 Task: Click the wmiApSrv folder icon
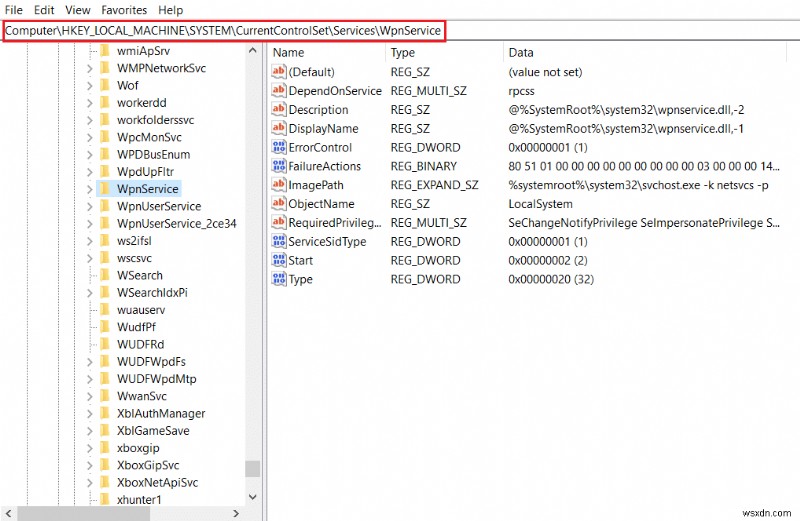[x=105, y=51]
